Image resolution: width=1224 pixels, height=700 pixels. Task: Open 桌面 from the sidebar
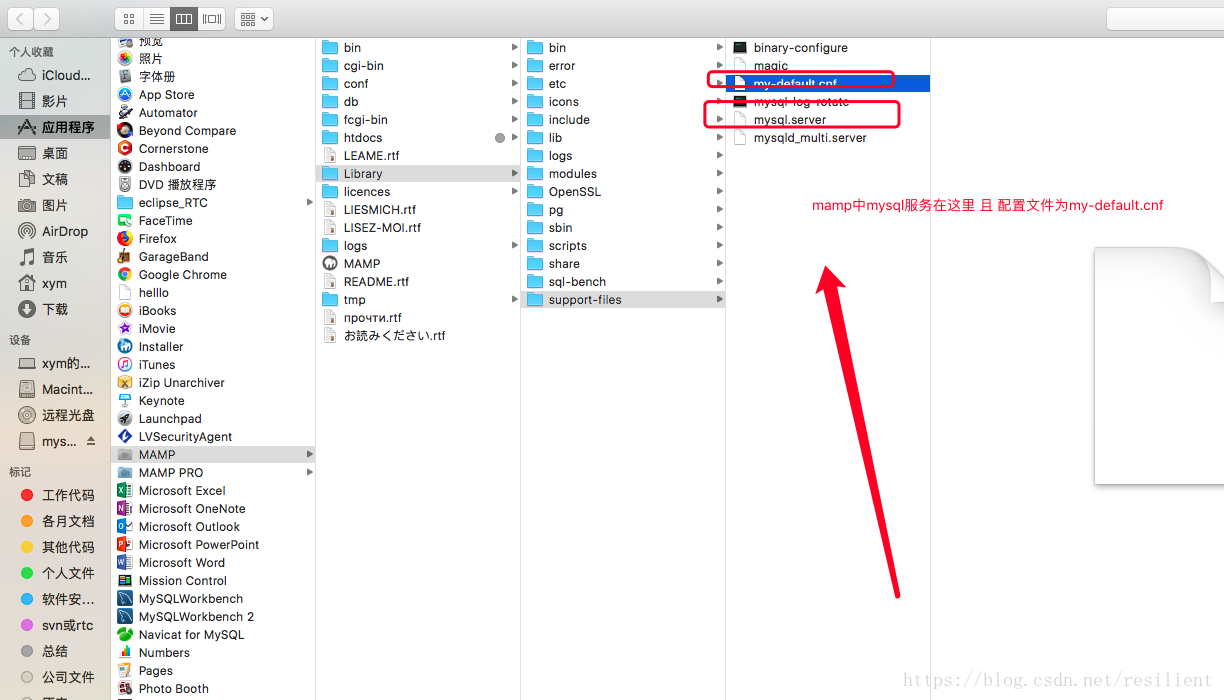click(55, 153)
